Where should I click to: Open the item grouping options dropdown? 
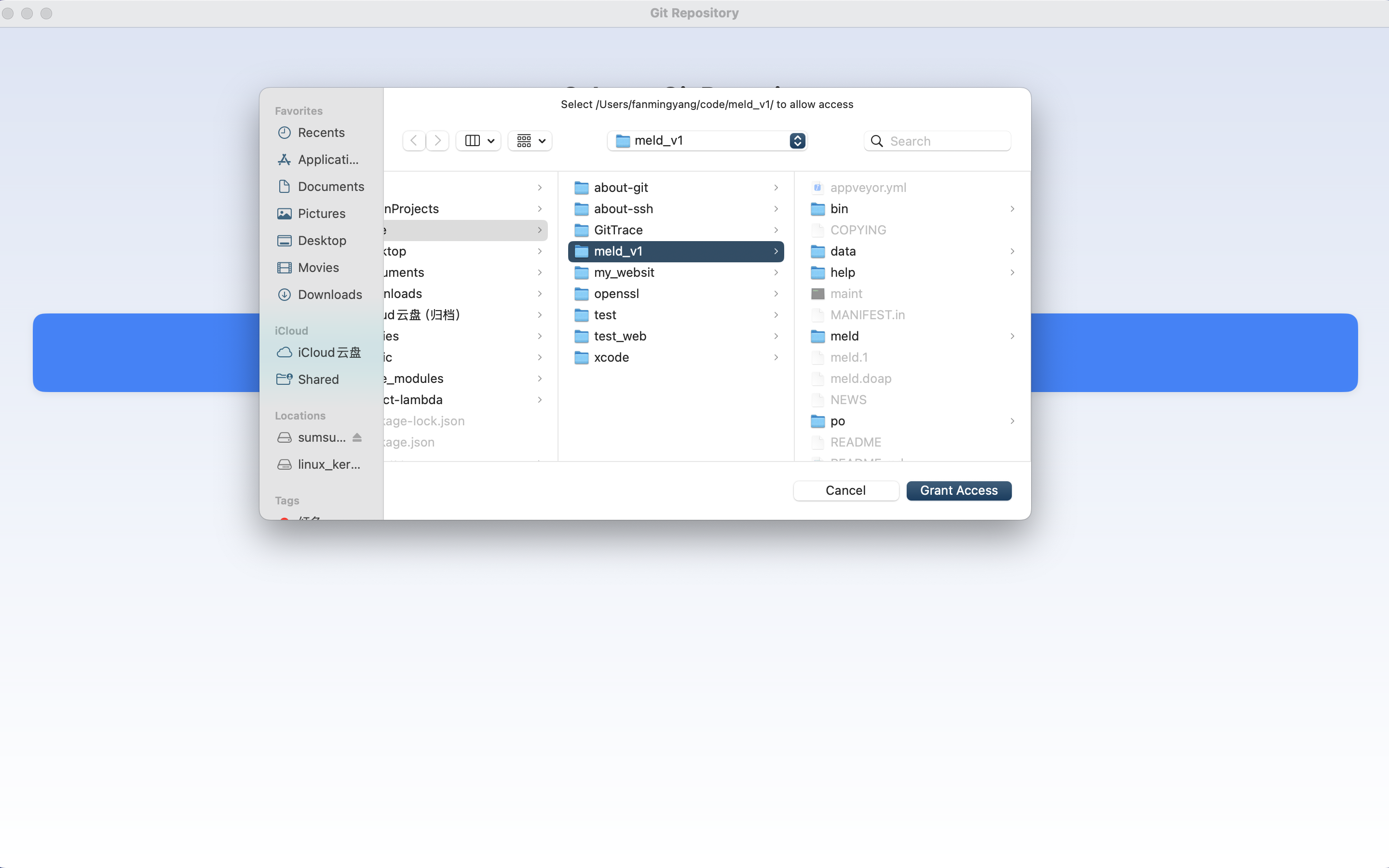(x=530, y=141)
